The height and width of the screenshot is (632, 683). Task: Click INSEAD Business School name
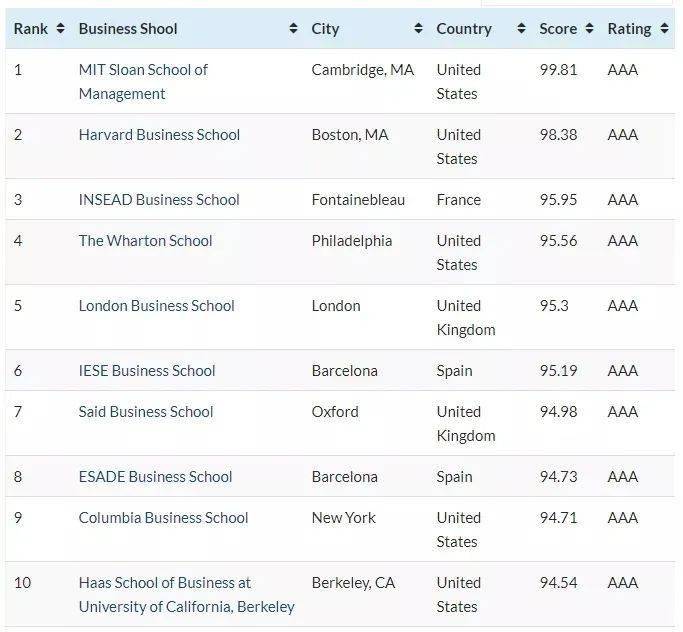pyautogui.click(x=159, y=200)
